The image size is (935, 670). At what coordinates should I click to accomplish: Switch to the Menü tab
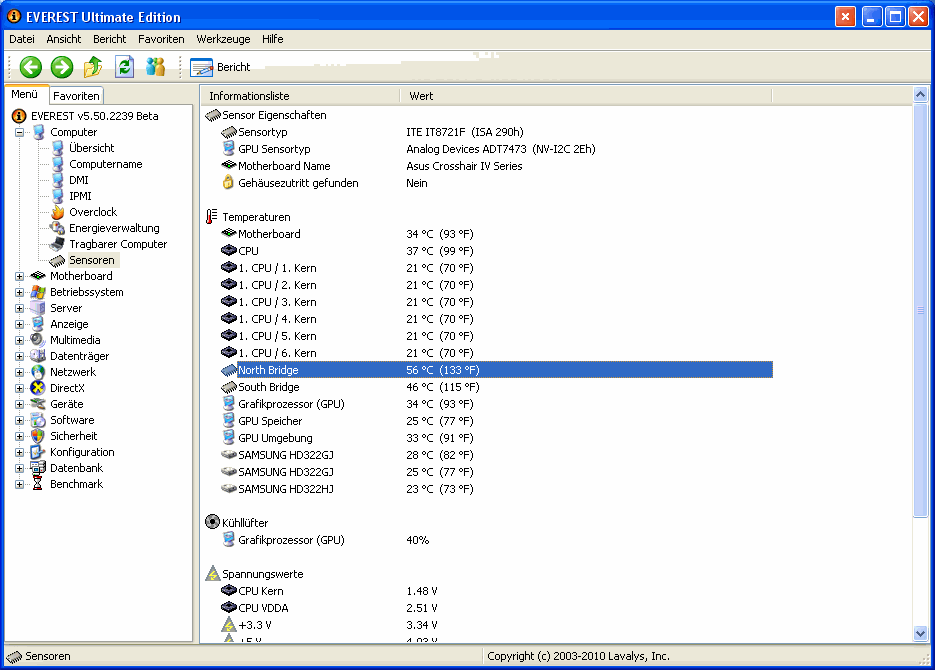[x=24, y=94]
